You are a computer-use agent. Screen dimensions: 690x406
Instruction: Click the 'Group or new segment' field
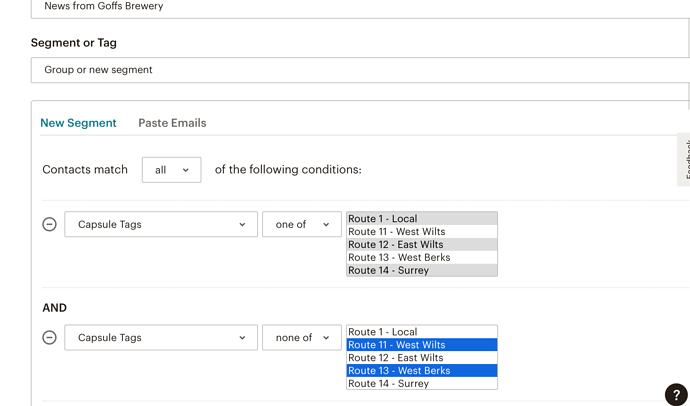360,70
